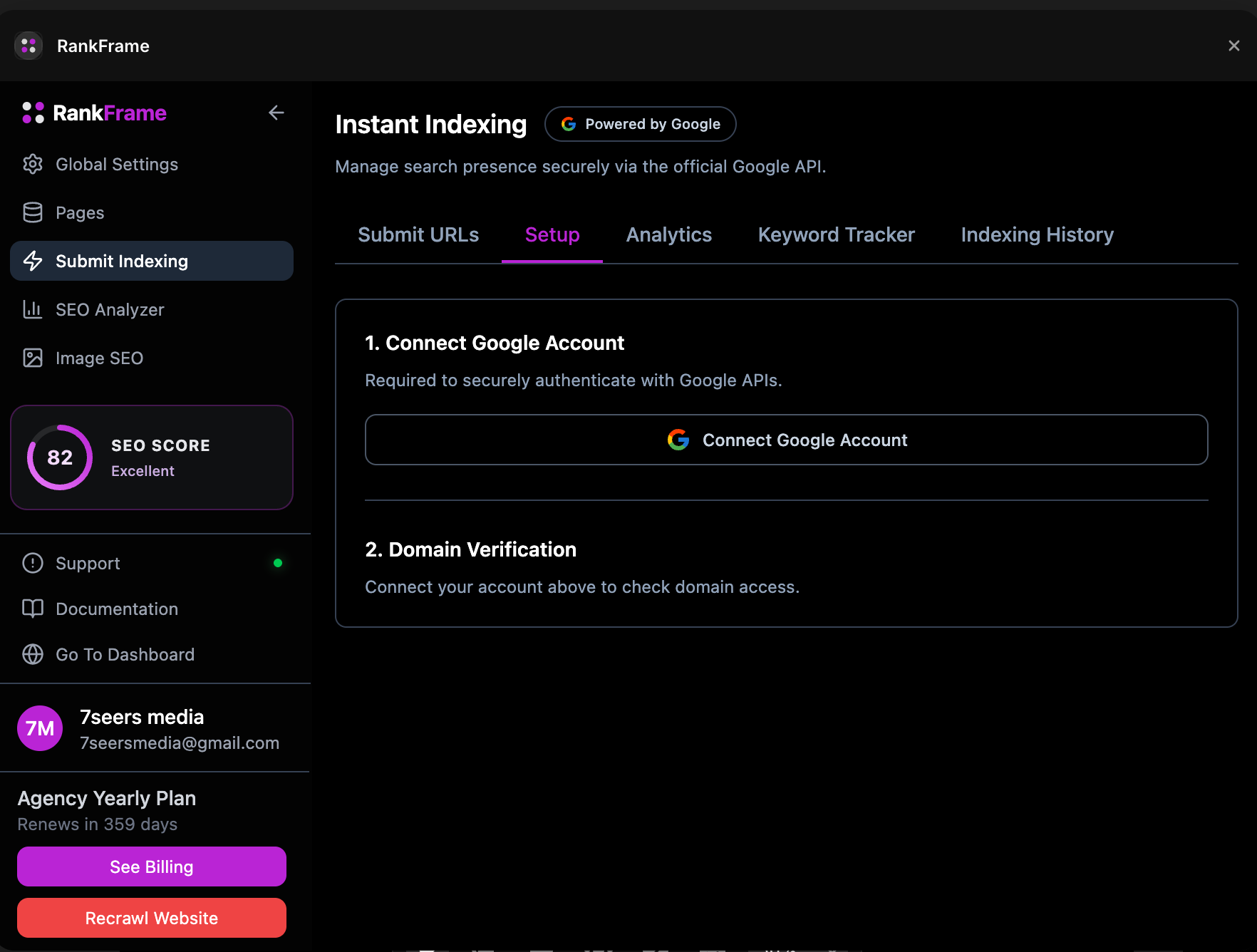Open the Analytics tab
Screen dimensions: 1257x952
click(668, 235)
